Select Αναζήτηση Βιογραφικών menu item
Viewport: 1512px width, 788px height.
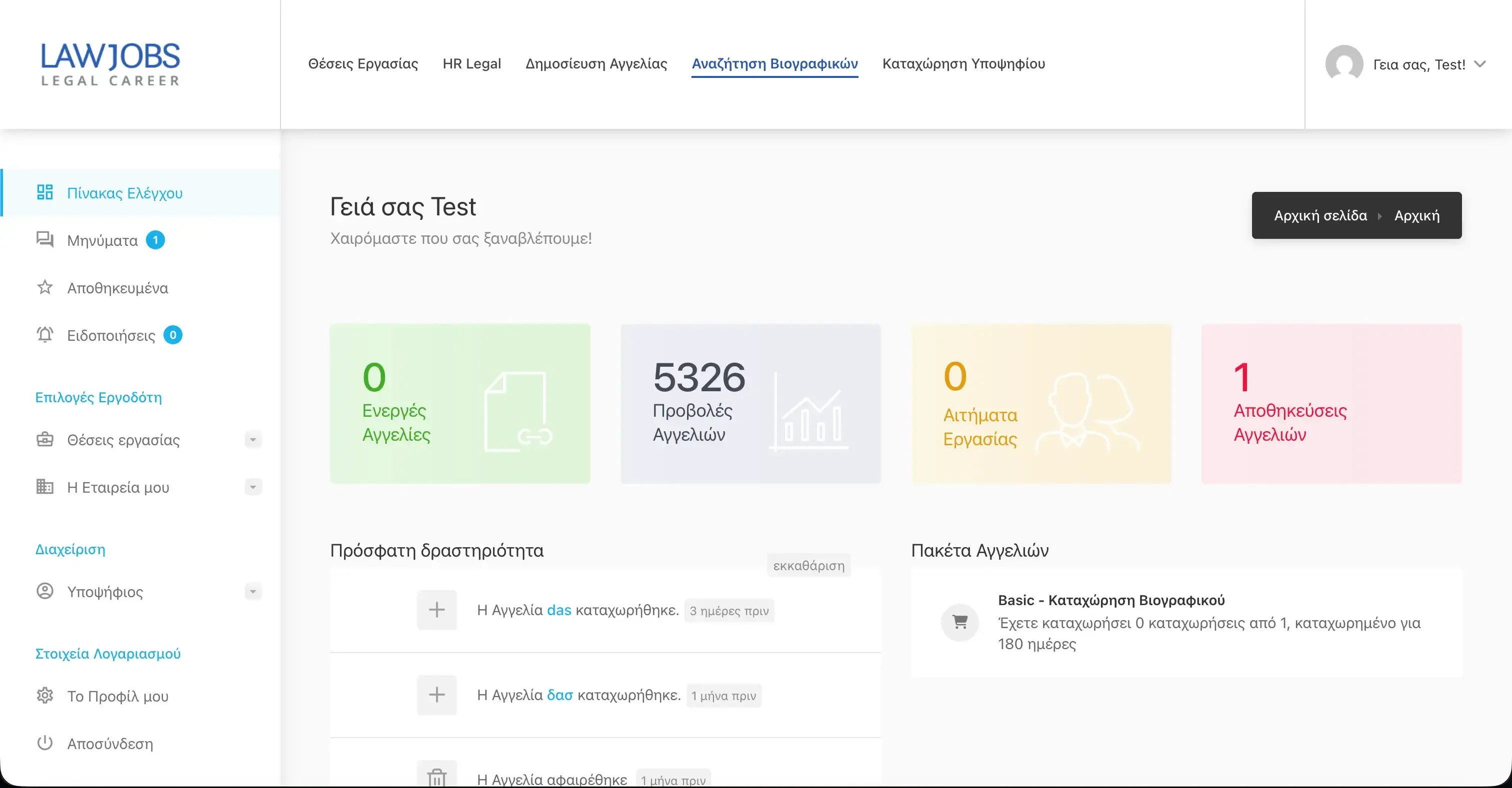click(x=775, y=64)
